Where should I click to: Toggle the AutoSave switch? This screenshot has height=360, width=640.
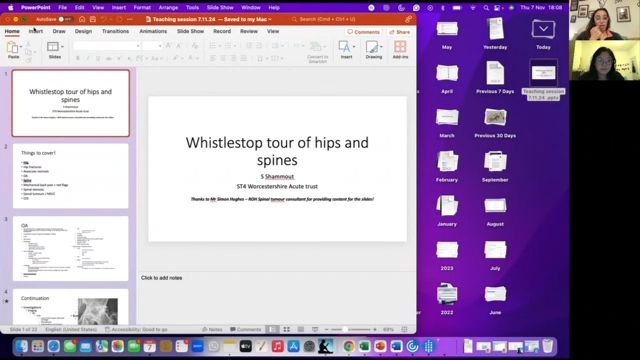click(x=65, y=19)
